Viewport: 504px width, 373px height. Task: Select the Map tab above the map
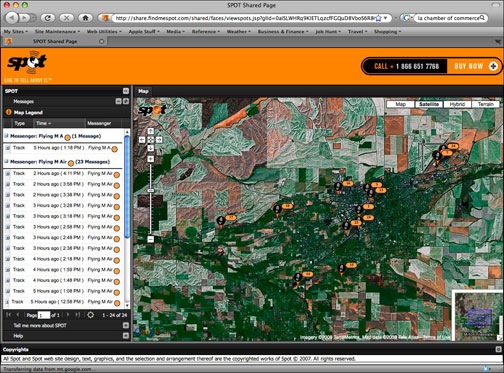pyautogui.click(x=143, y=91)
